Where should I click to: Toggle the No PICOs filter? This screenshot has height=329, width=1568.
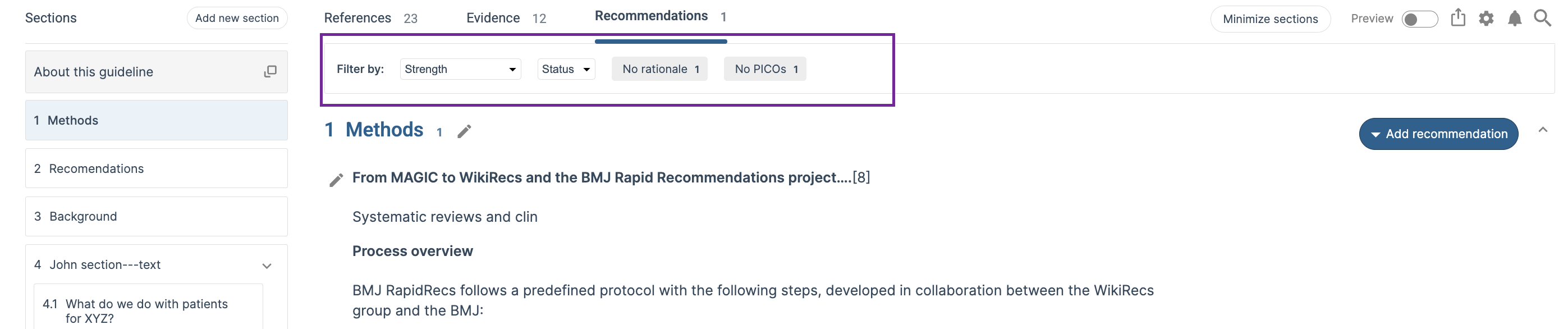pyautogui.click(x=765, y=70)
